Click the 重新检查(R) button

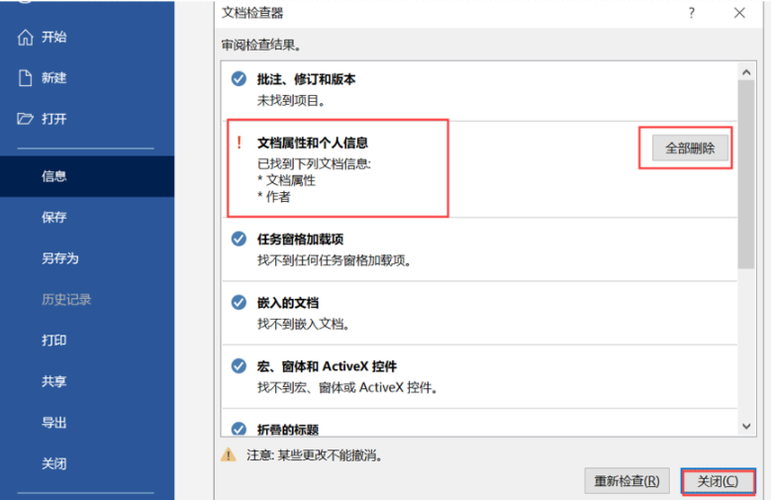(x=626, y=481)
